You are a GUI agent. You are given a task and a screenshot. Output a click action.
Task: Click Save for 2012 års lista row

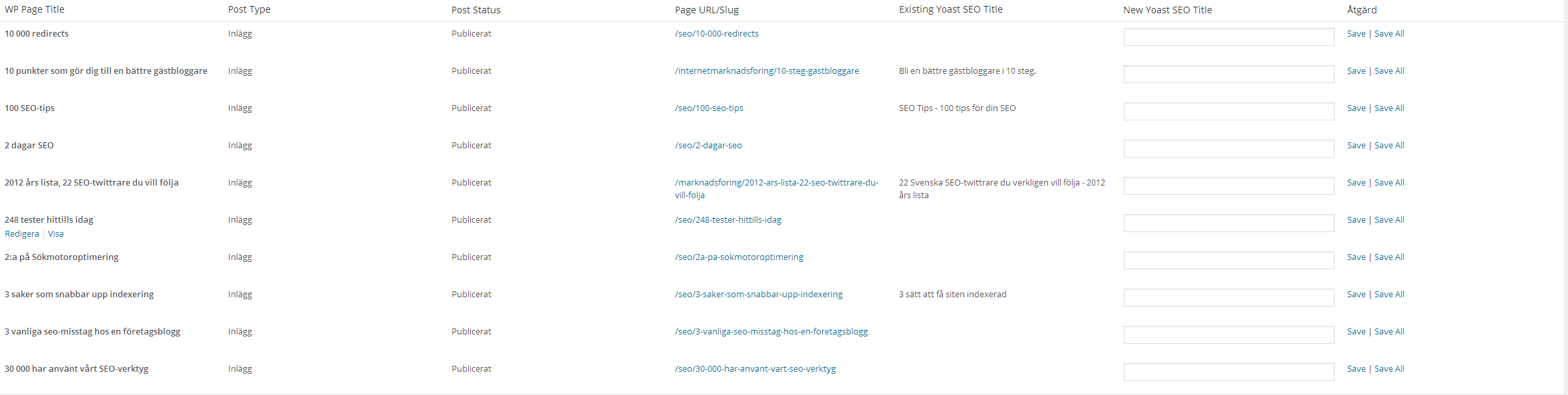(1356, 182)
